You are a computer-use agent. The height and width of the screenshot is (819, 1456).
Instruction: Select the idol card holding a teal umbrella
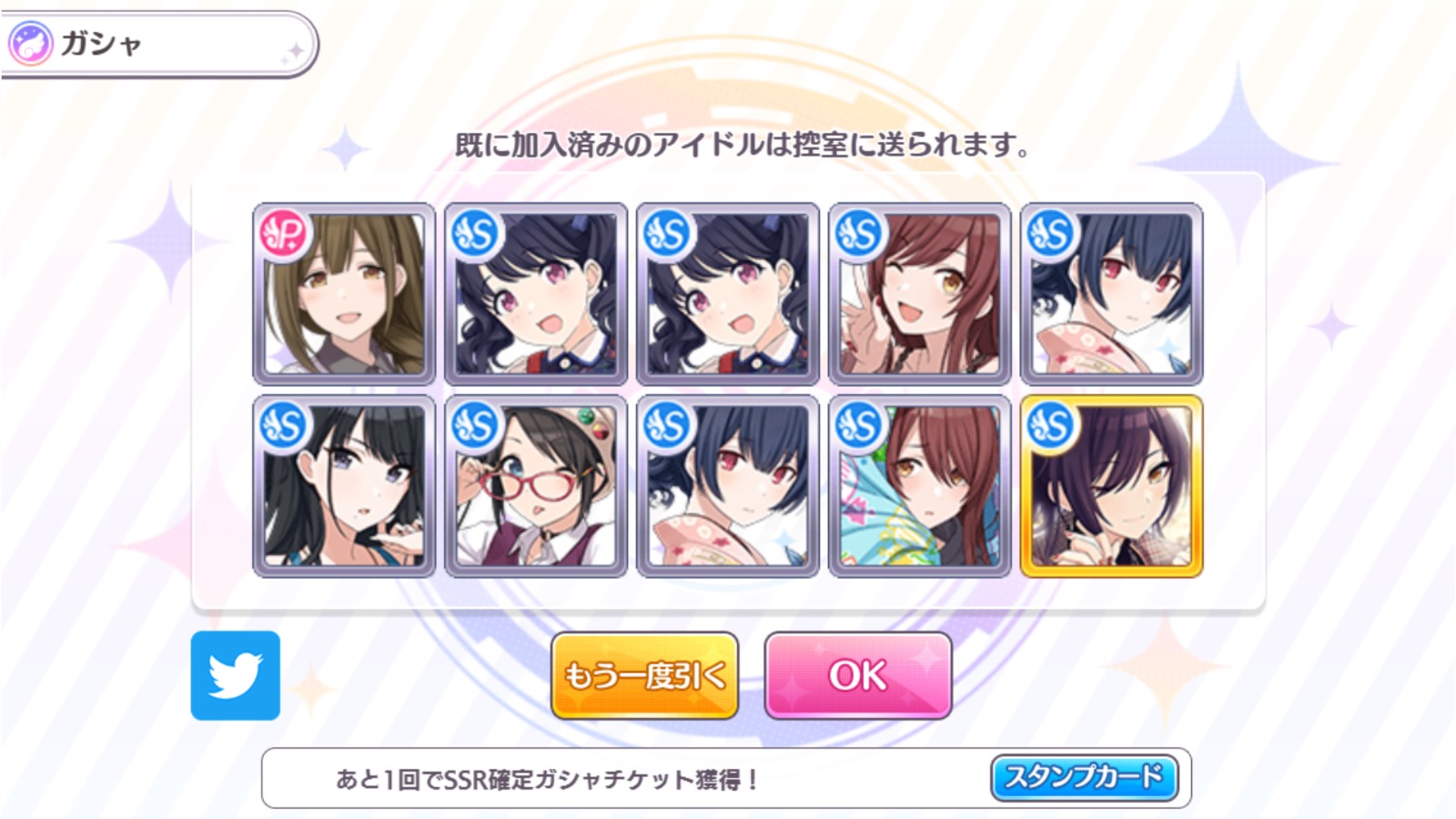[919, 486]
